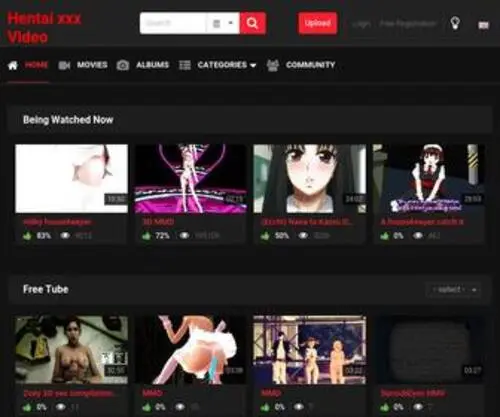Click the albums camera icon
500x417 pixels.
[x=123, y=65]
